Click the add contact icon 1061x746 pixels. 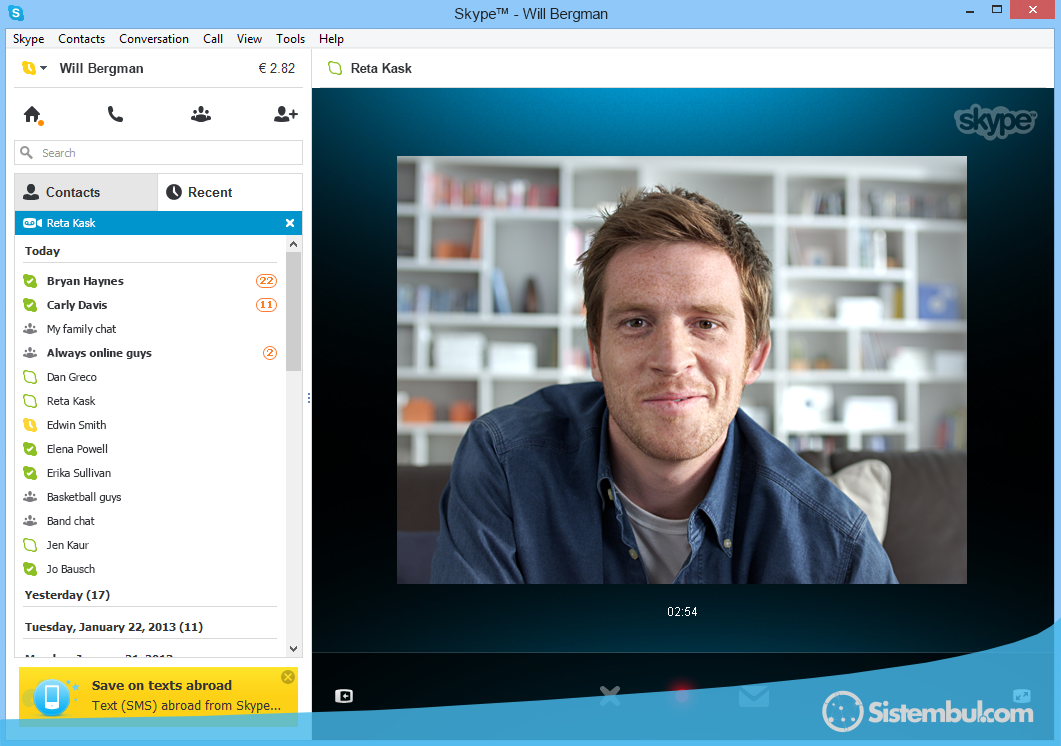tap(286, 114)
